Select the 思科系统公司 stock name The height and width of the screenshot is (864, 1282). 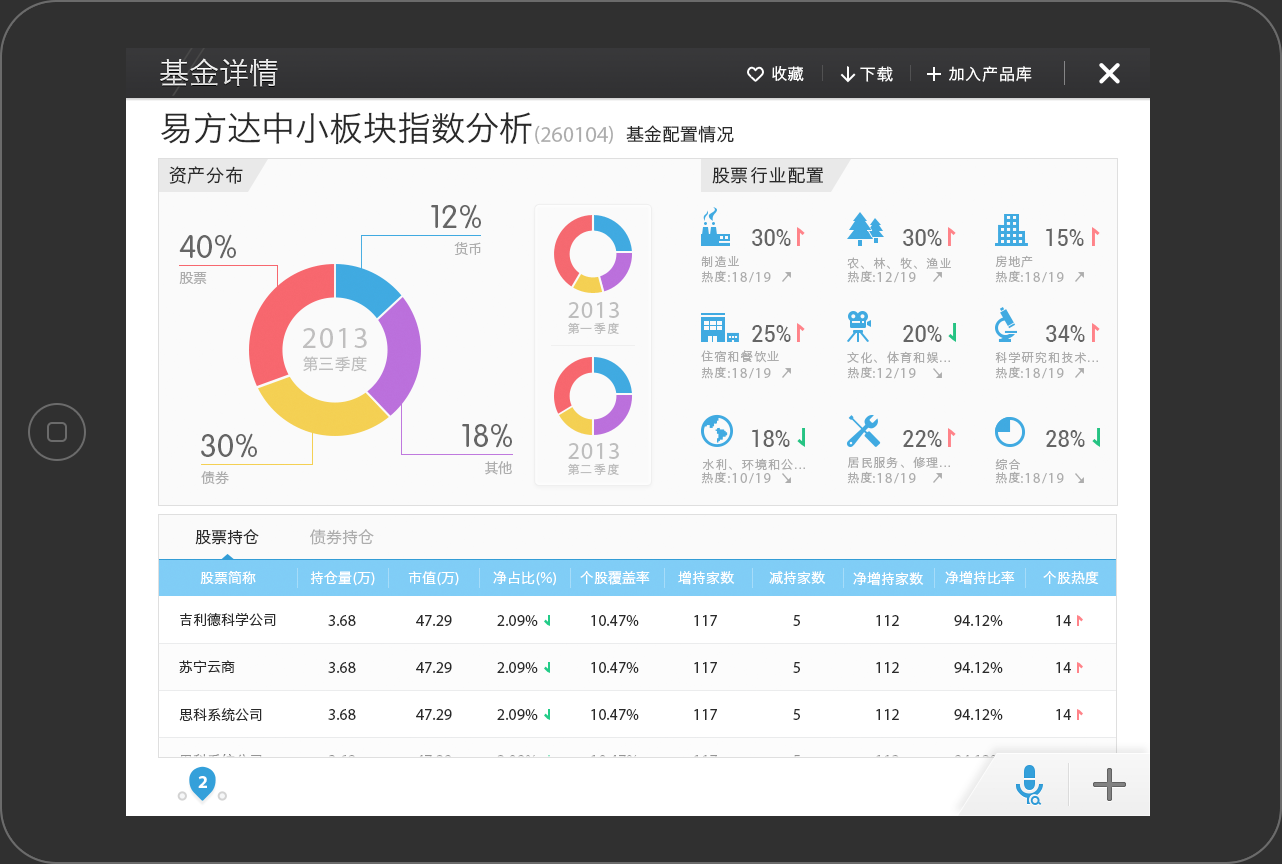coord(221,715)
